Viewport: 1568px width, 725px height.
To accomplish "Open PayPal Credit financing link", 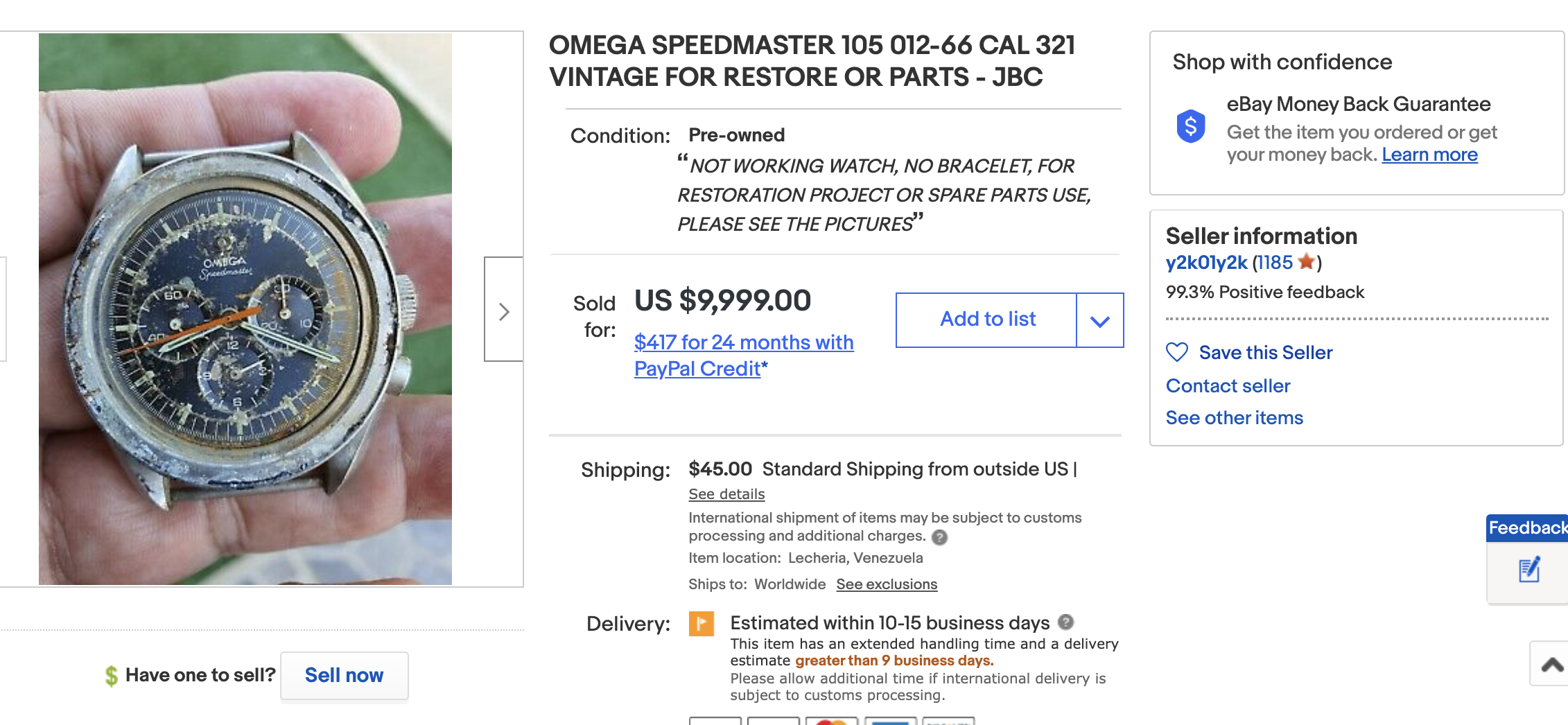I will point(743,355).
